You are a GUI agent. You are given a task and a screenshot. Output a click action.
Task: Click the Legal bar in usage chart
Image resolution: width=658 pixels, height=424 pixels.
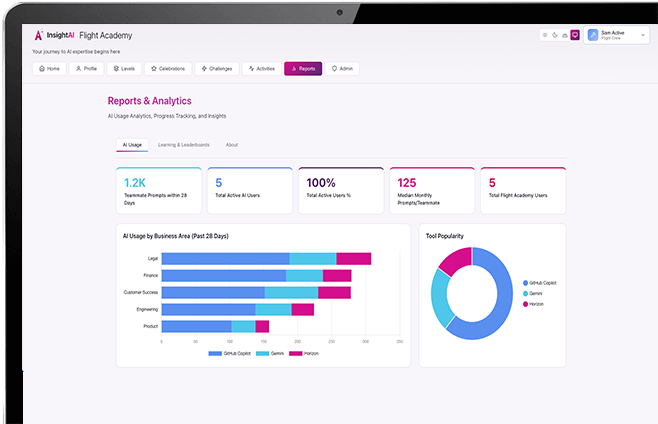point(265,259)
